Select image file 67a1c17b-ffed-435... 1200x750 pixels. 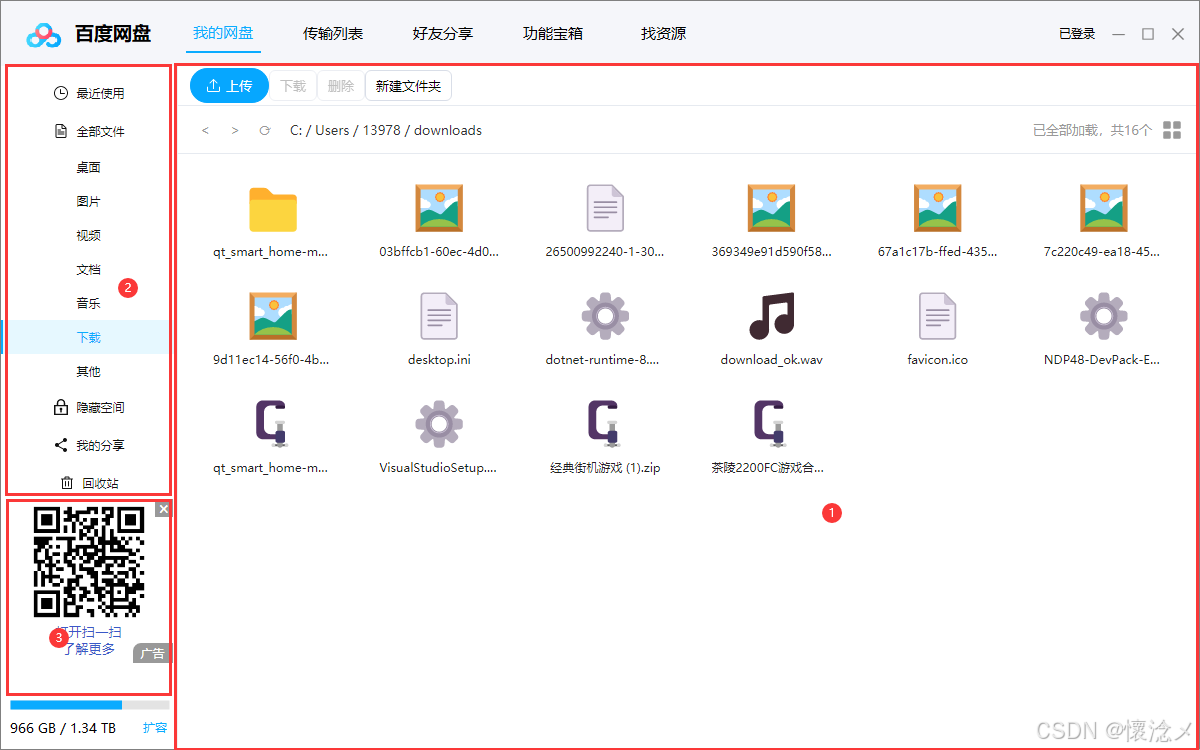pyautogui.click(x=937, y=209)
